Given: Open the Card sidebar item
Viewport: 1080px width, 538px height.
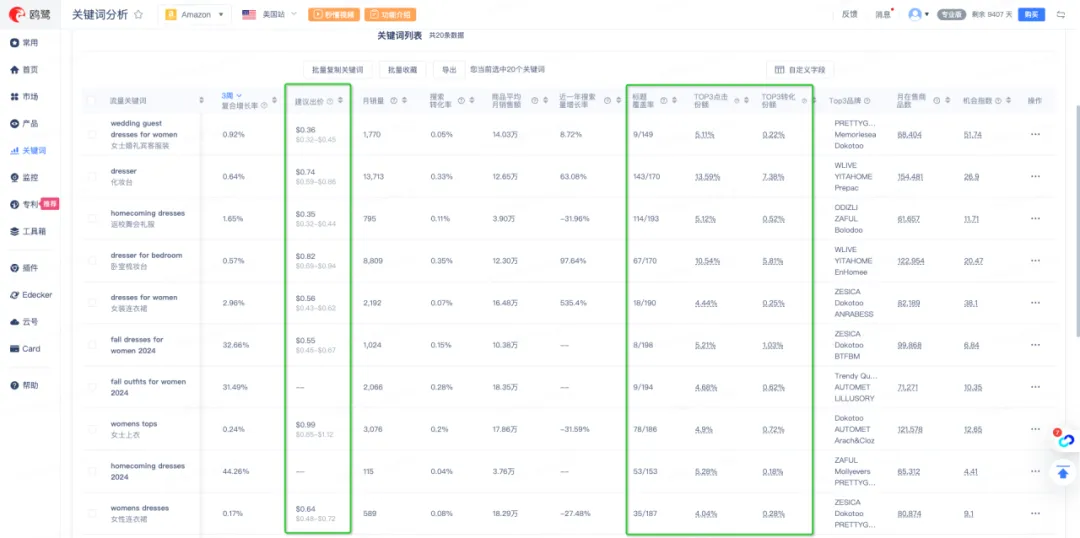Looking at the screenshot, I should (25, 349).
